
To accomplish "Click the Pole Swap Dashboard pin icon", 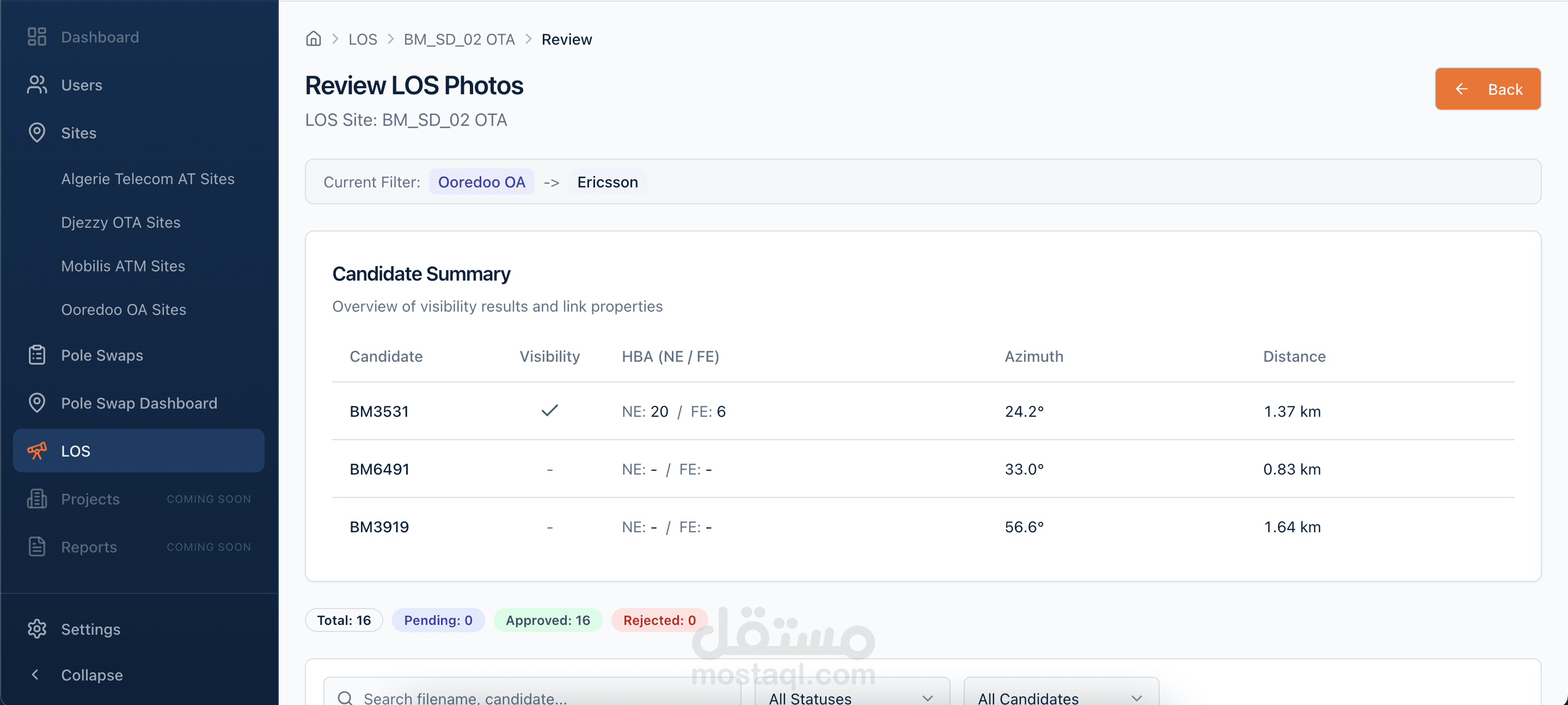I will coord(36,403).
